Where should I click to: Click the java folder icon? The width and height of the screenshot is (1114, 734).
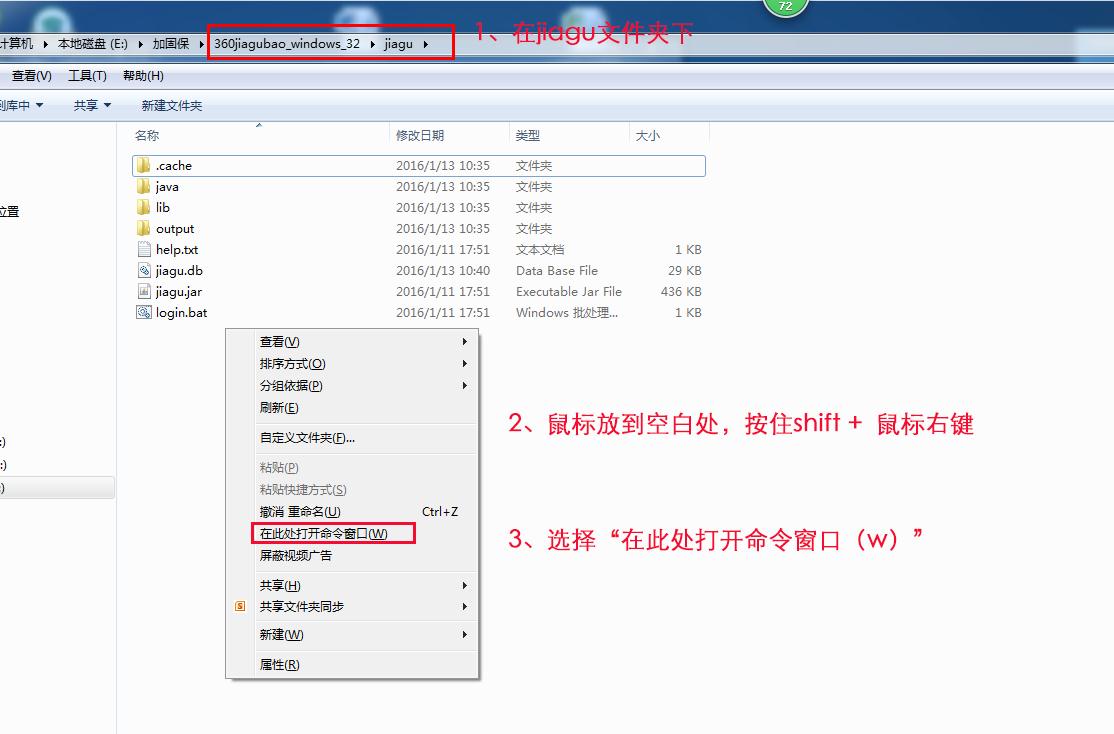(x=144, y=186)
